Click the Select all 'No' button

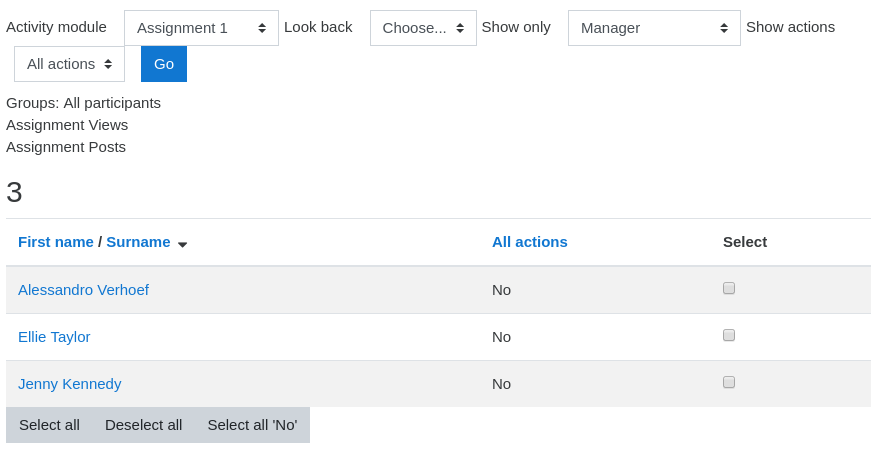[x=253, y=425]
